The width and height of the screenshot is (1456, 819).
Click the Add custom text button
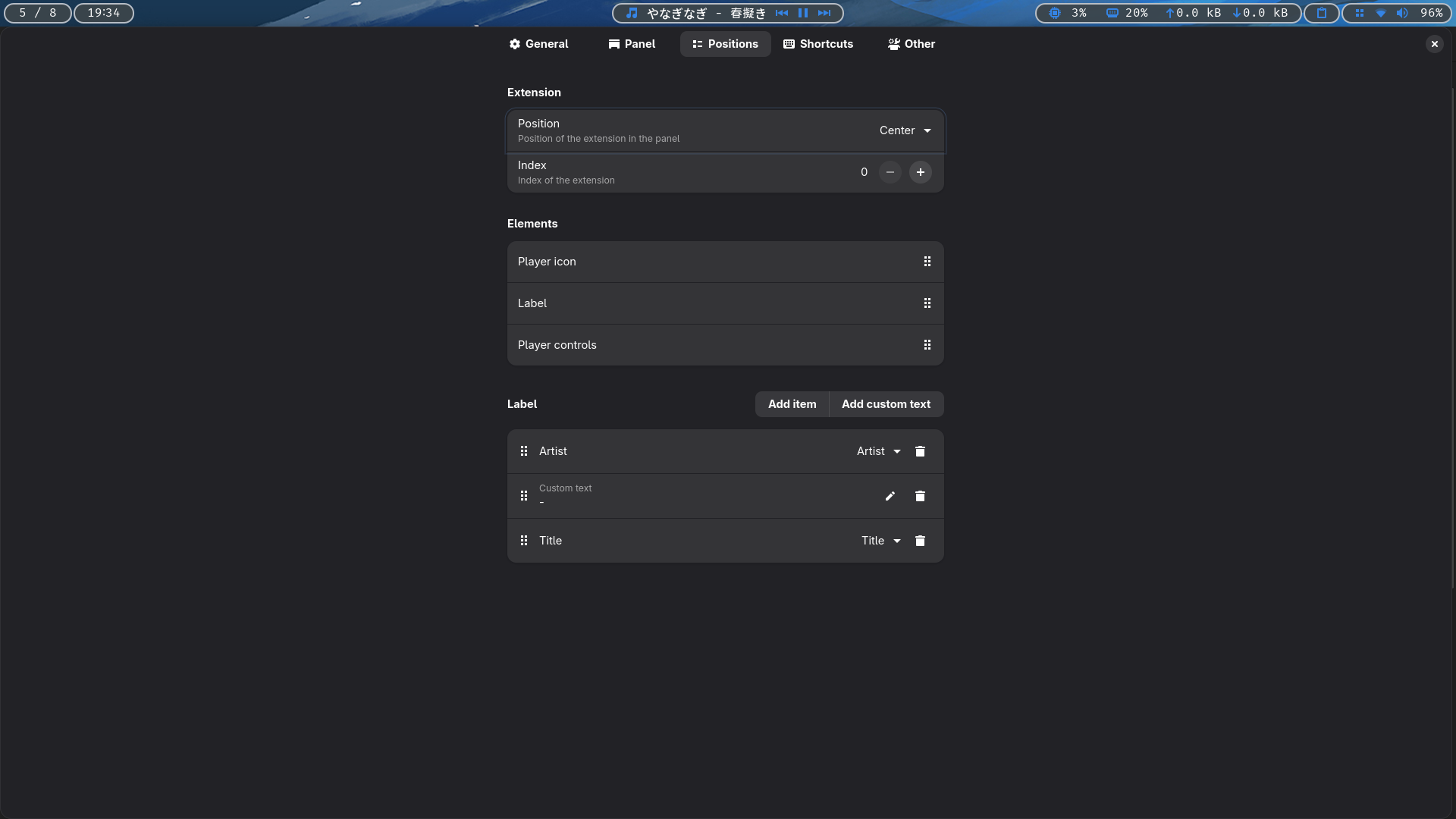(x=886, y=404)
